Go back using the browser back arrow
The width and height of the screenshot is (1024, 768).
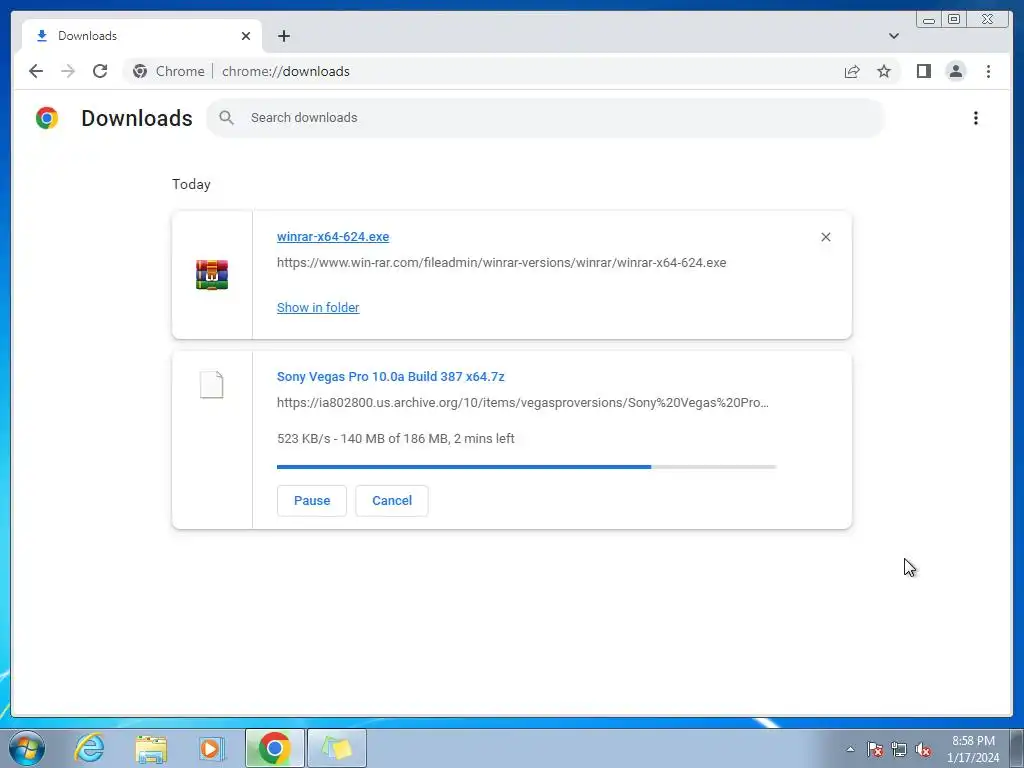[x=36, y=71]
